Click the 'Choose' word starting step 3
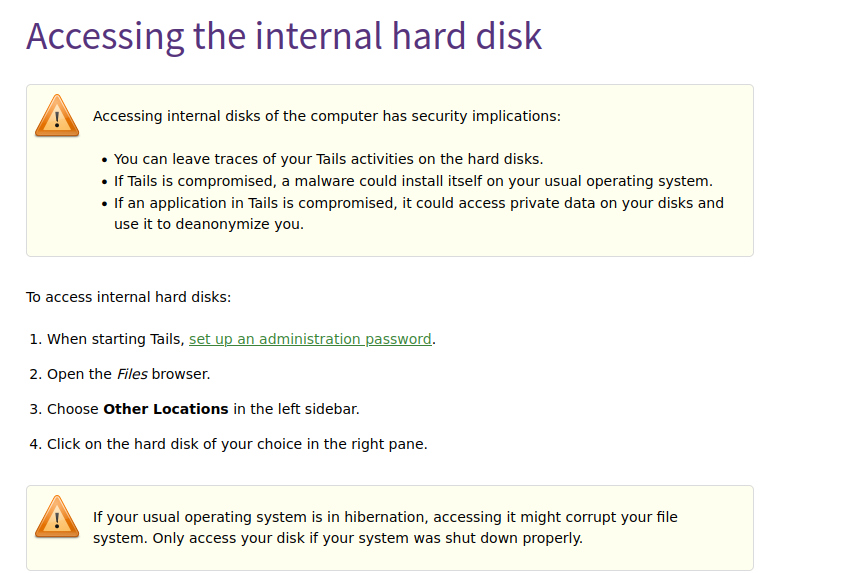 (72, 409)
